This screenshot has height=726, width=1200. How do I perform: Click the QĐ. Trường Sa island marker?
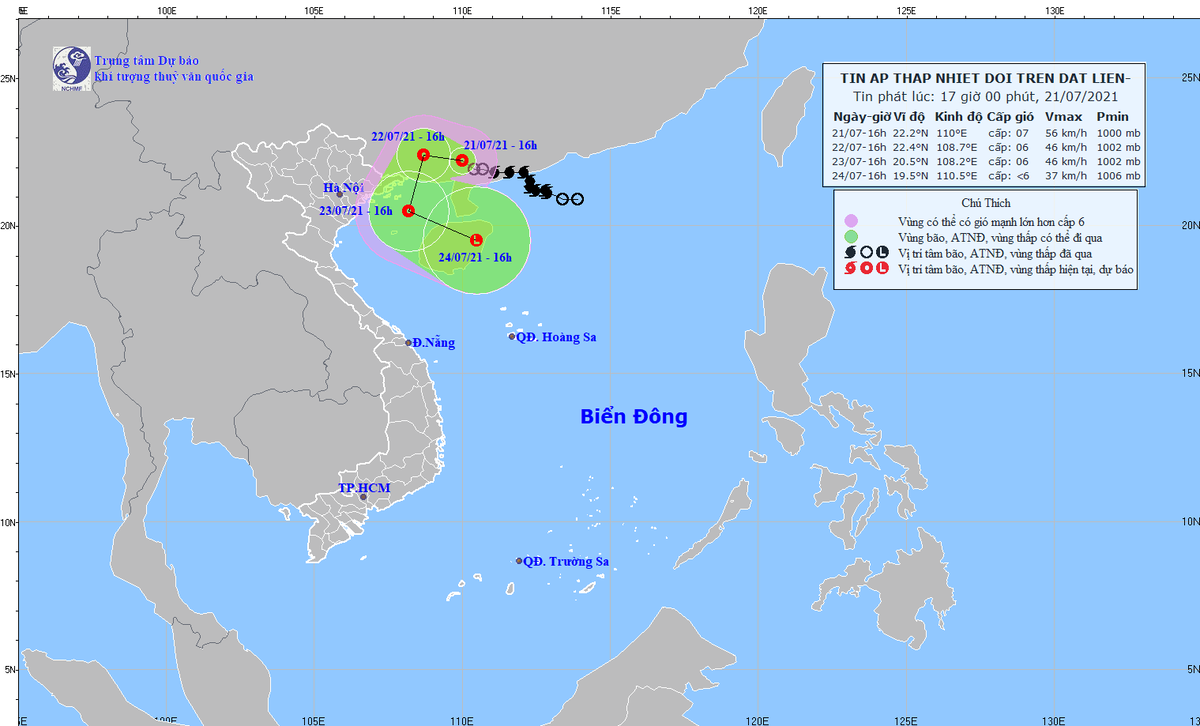pos(519,561)
